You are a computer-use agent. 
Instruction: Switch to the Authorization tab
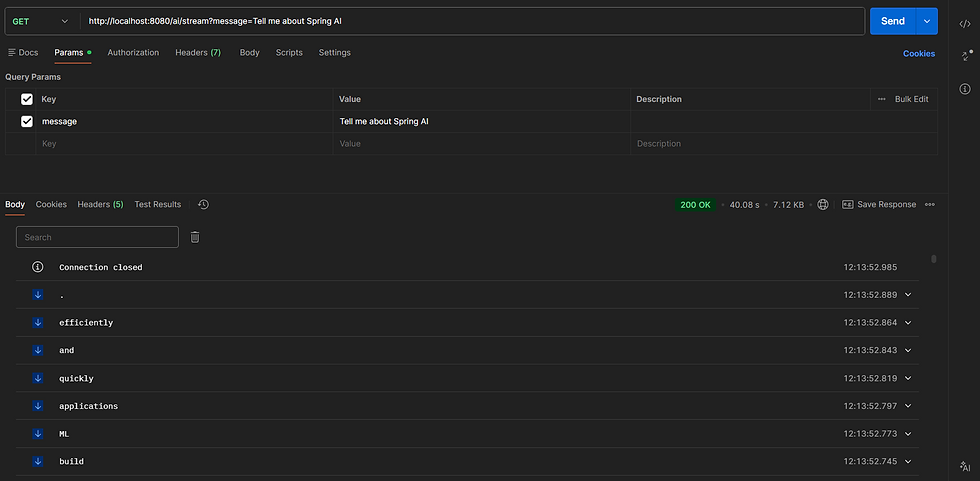[133, 52]
